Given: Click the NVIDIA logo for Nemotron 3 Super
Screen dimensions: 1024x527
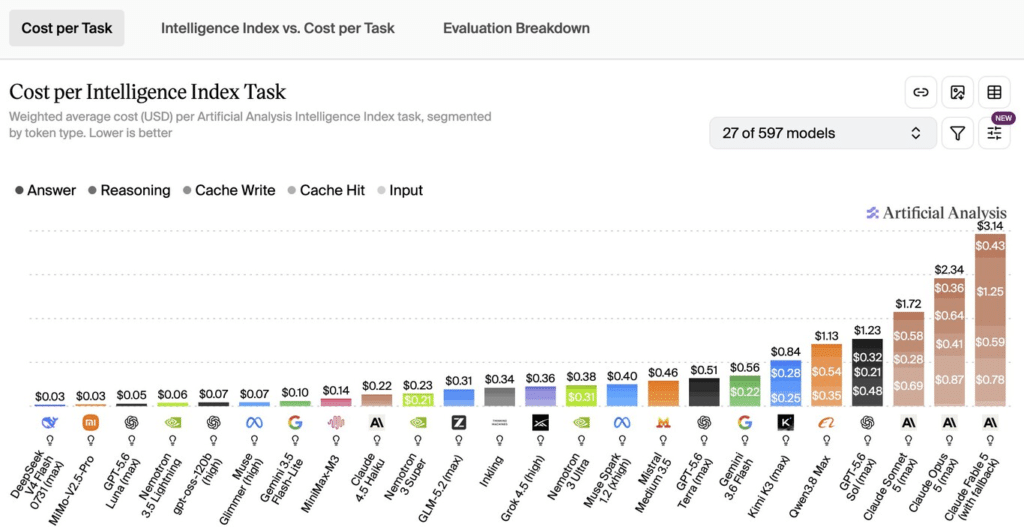Looking at the screenshot, I should [418, 423].
